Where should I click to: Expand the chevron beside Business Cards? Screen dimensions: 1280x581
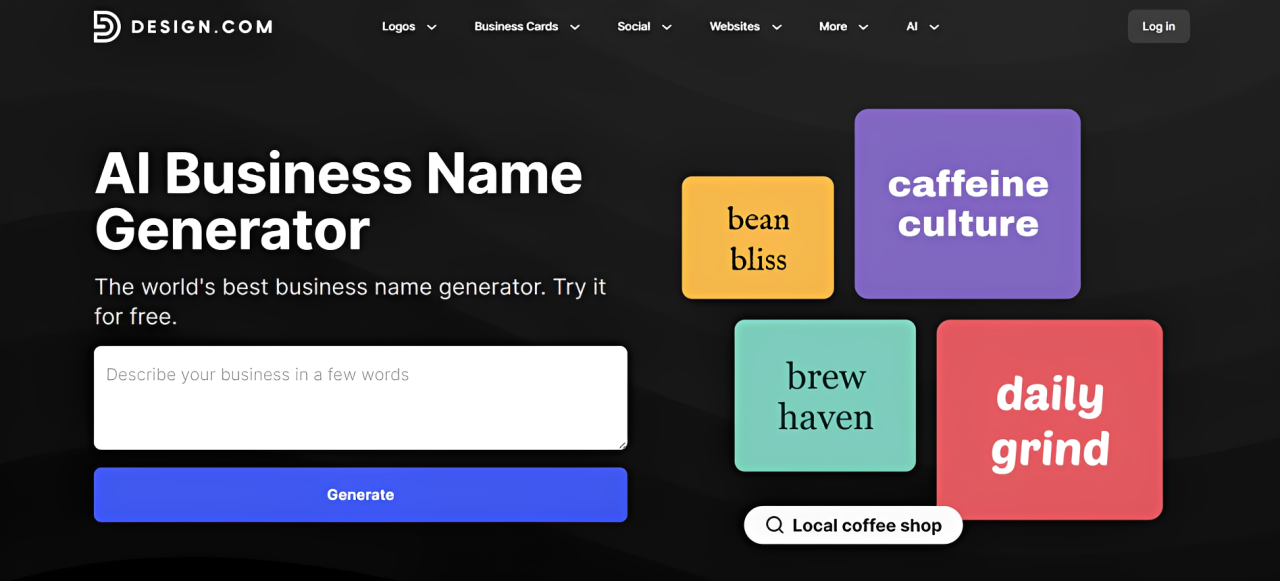coord(575,27)
